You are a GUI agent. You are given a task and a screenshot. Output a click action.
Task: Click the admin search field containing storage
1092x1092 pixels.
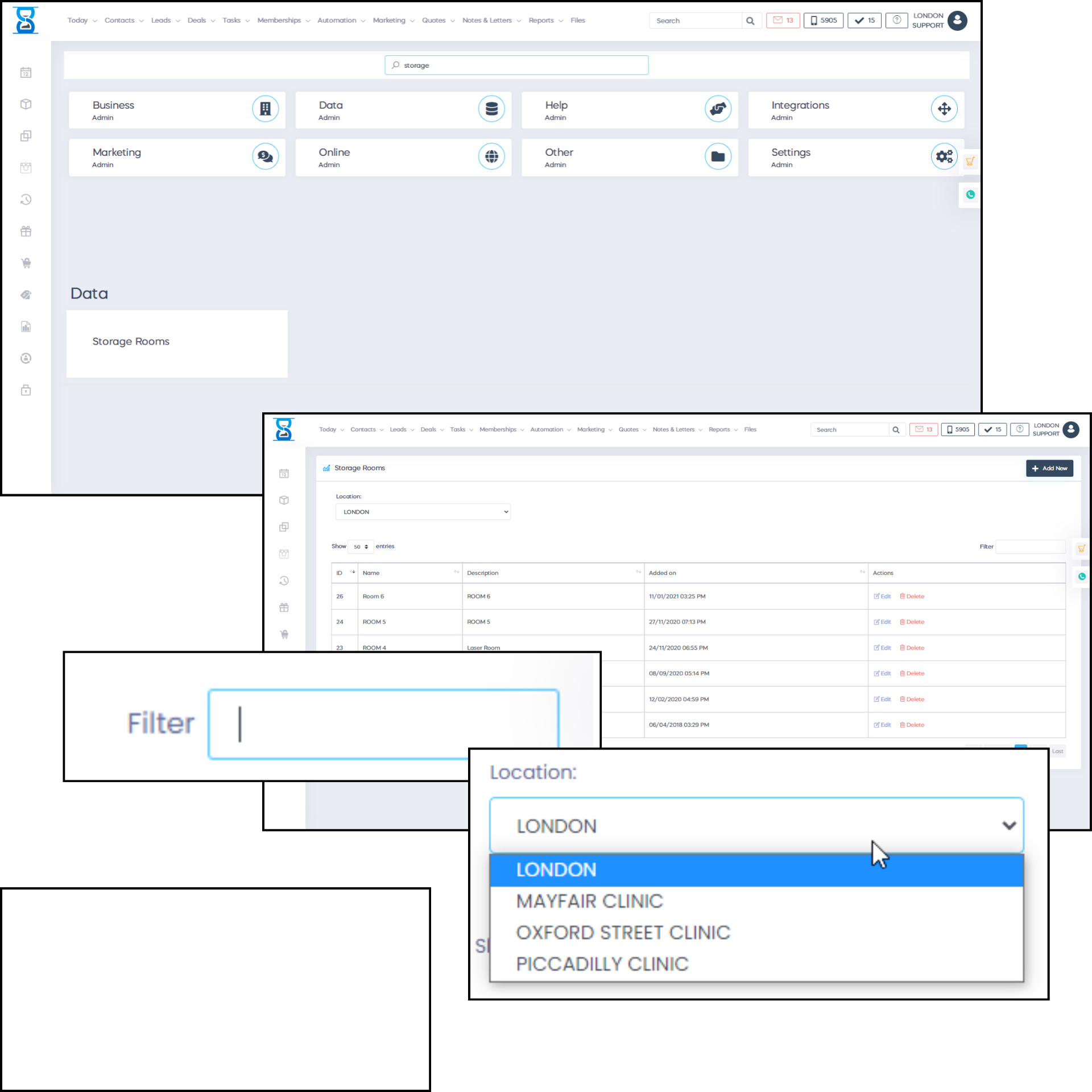coord(516,65)
